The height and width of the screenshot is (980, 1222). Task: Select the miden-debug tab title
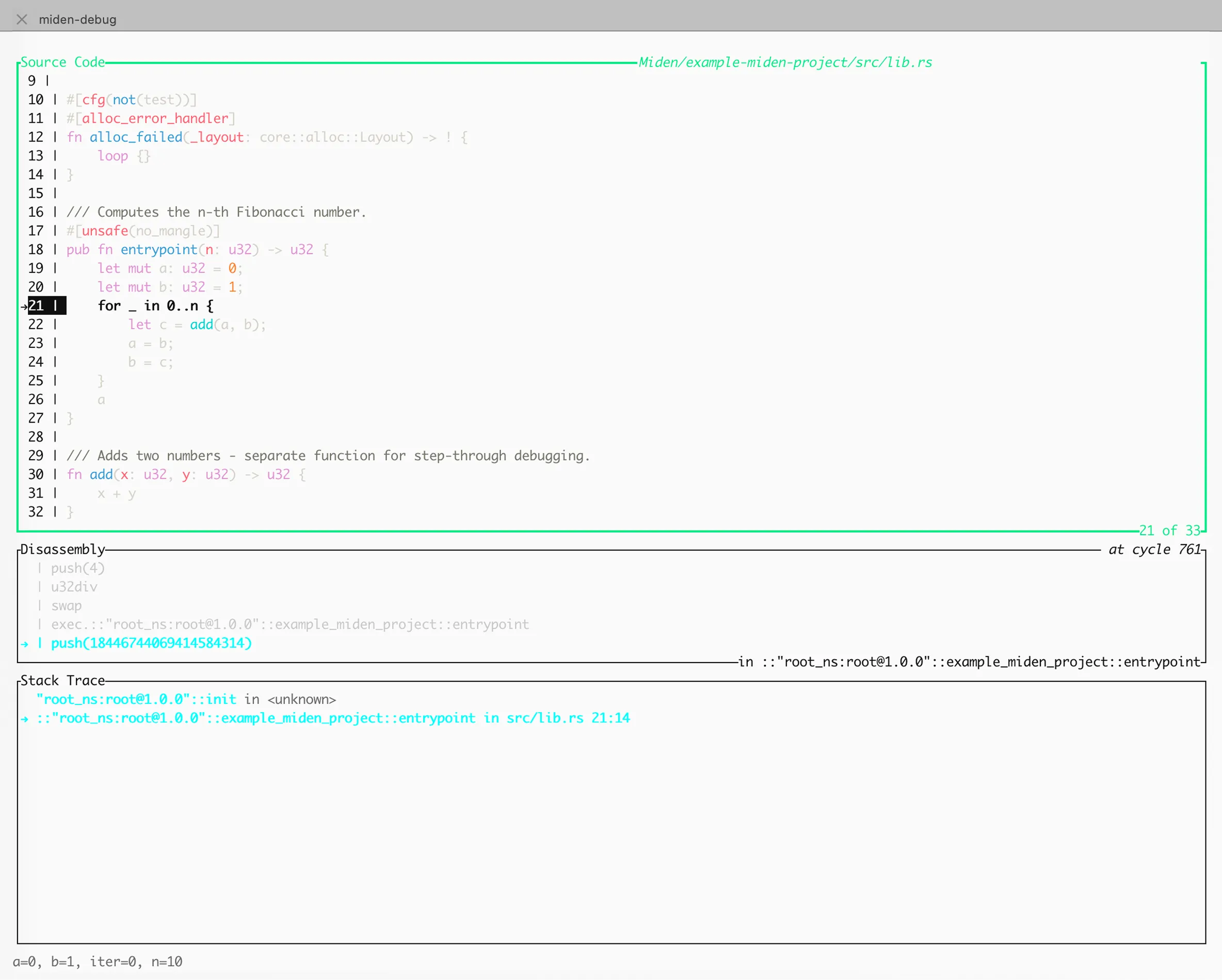[77, 19]
